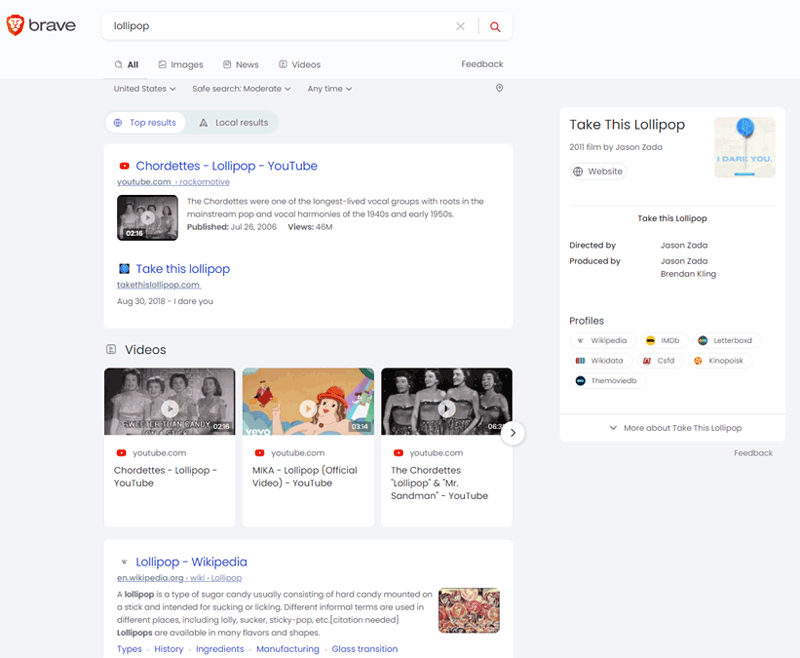The width and height of the screenshot is (800, 658).
Task: Open the Kinopoisk profile badge
Action: [720, 360]
